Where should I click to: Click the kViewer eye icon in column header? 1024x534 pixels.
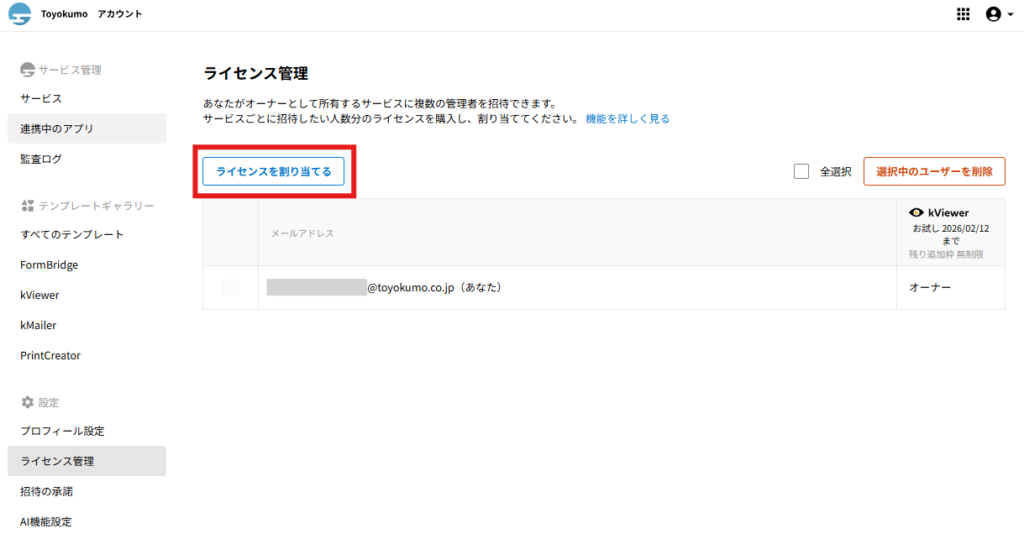tap(916, 213)
